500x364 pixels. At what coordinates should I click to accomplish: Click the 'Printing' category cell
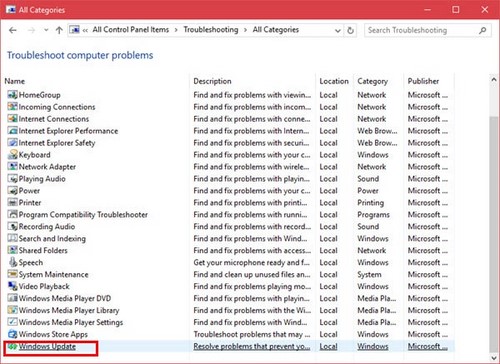(x=371, y=203)
